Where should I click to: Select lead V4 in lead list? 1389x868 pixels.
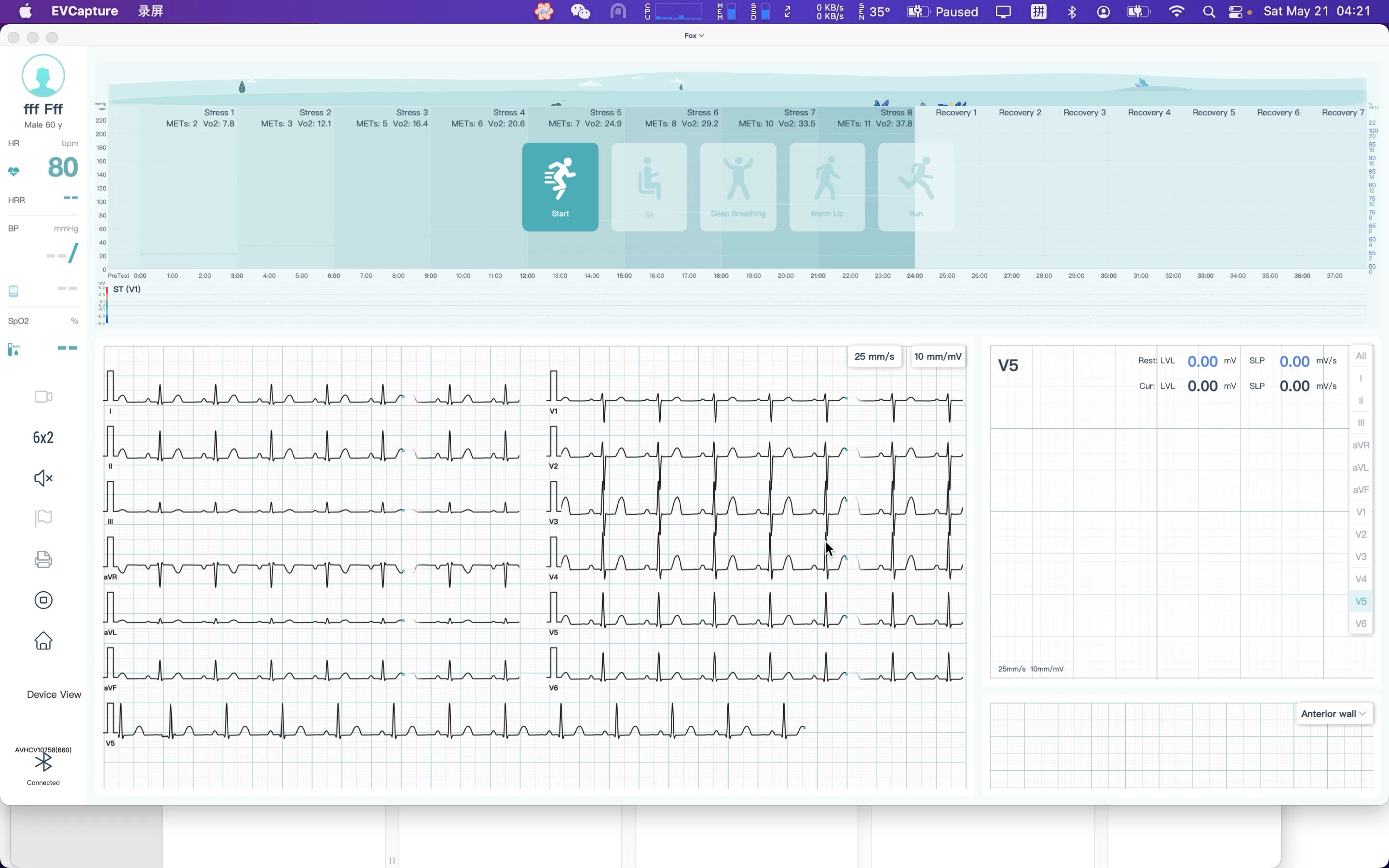click(1361, 579)
